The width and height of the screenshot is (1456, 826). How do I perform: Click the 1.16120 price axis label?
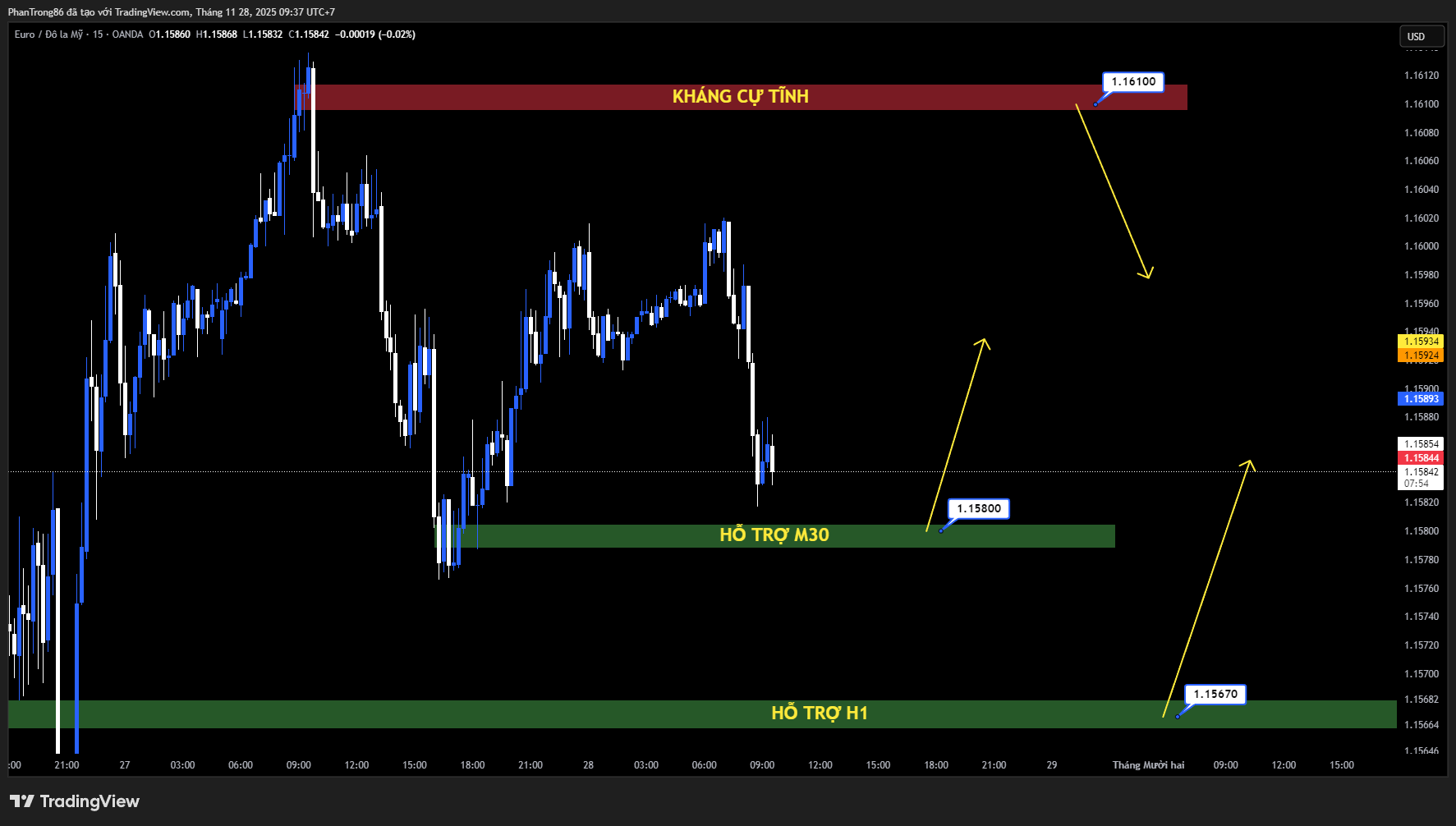click(x=1422, y=76)
